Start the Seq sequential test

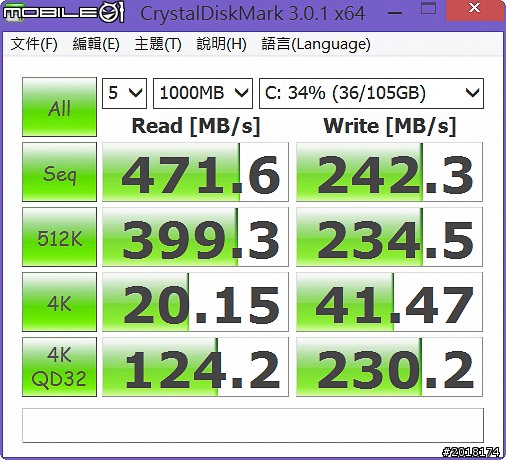(59, 172)
